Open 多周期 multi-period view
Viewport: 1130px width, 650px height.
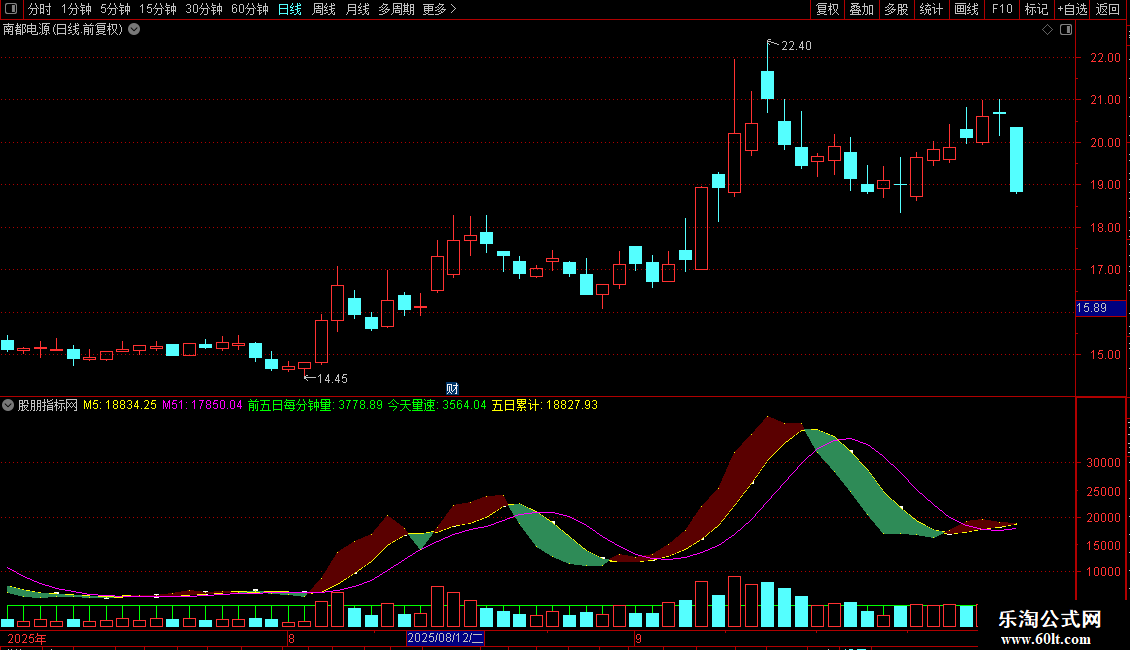click(x=396, y=9)
